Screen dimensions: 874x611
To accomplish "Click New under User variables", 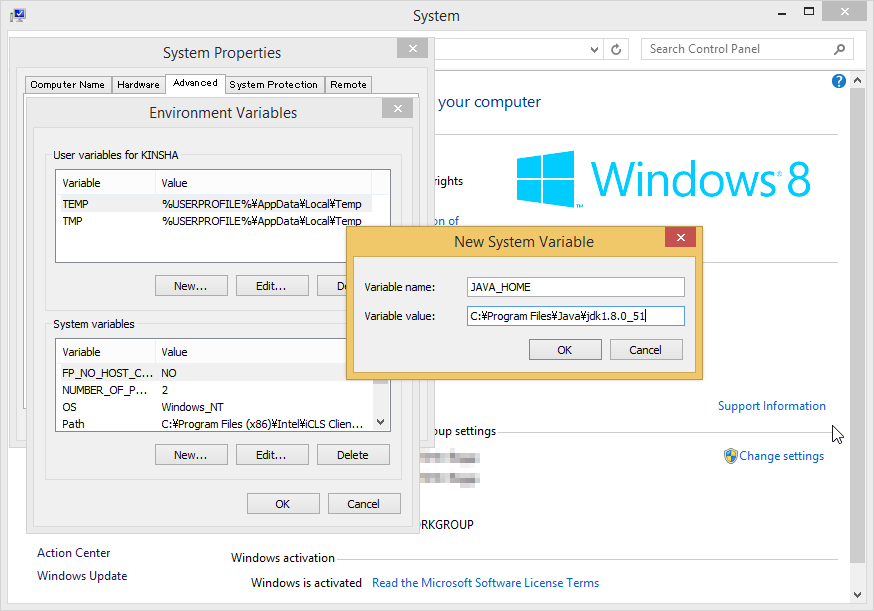I will point(191,286).
